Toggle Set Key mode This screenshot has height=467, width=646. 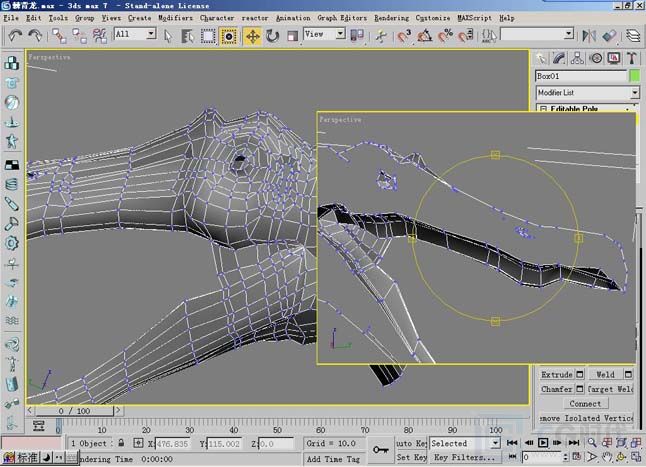click(411, 457)
